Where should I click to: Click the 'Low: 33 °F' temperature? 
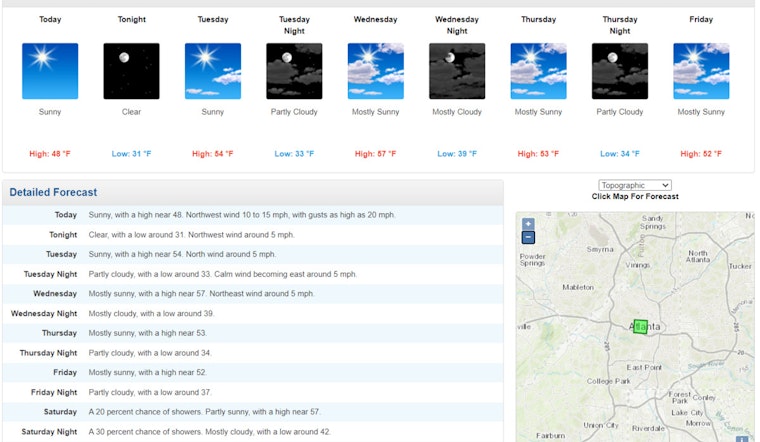(294, 154)
